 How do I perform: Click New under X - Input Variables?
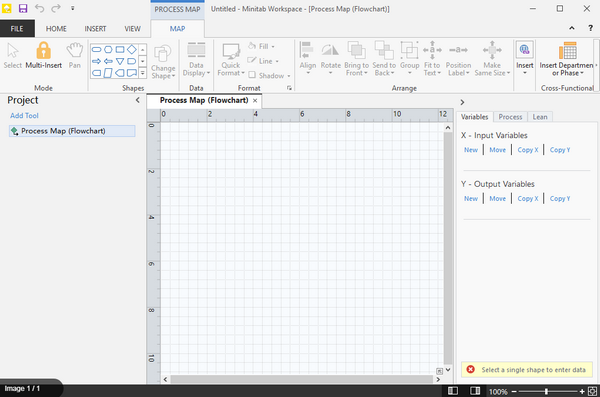coord(471,150)
